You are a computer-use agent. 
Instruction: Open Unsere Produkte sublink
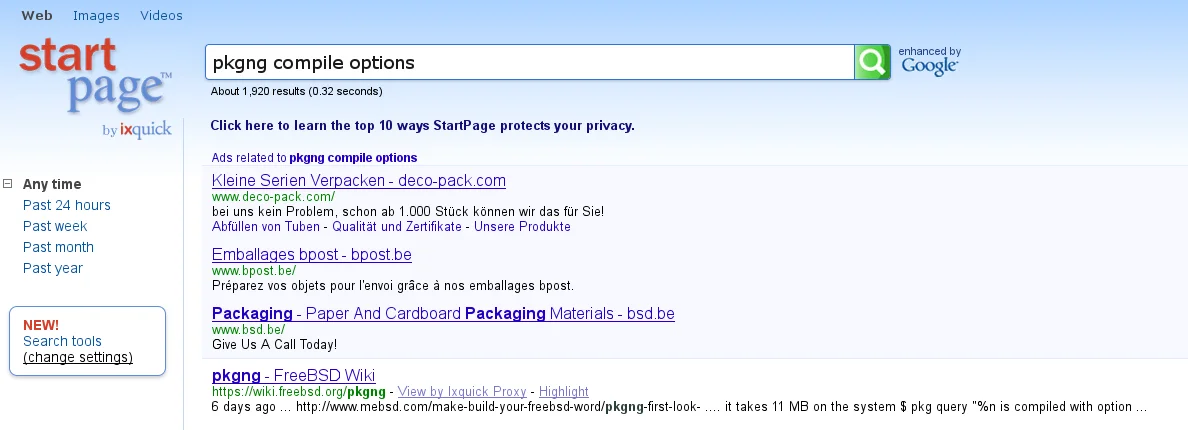(x=522, y=226)
